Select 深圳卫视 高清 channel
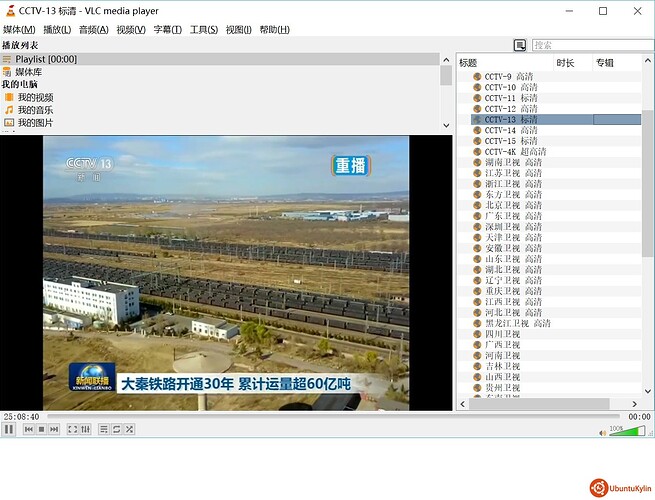This screenshot has height=500, width=655. coord(513,227)
